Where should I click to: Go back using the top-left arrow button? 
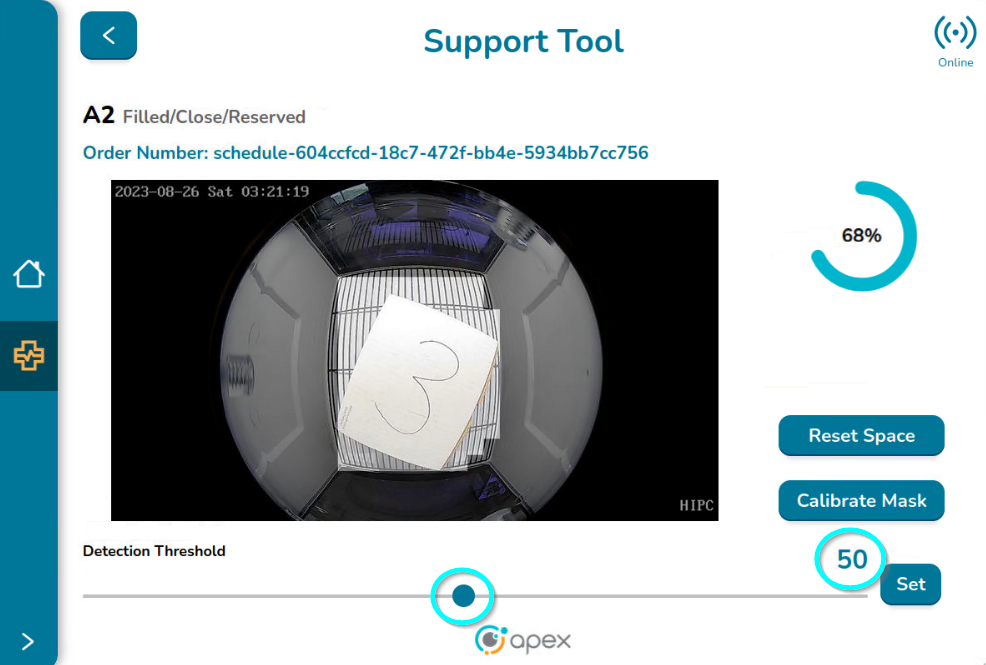108,36
